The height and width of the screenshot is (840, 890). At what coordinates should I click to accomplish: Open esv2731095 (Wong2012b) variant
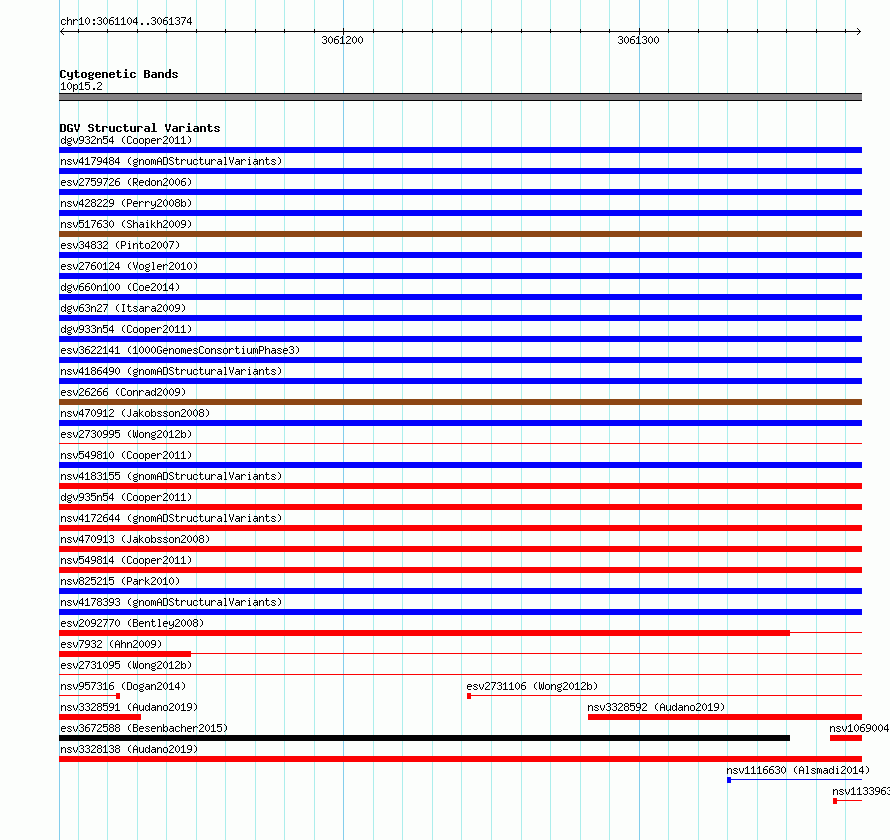click(x=126, y=665)
